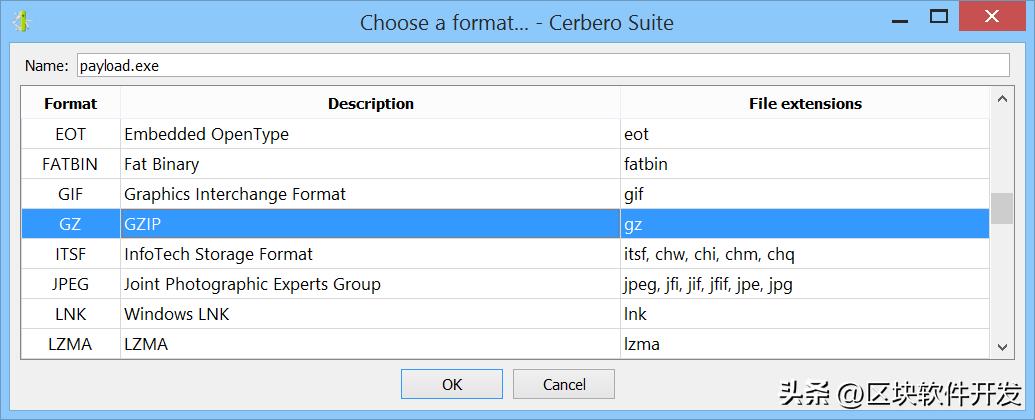Select the JPEG format row
Viewport: 1035px width, 420px height.
[370, 284]
